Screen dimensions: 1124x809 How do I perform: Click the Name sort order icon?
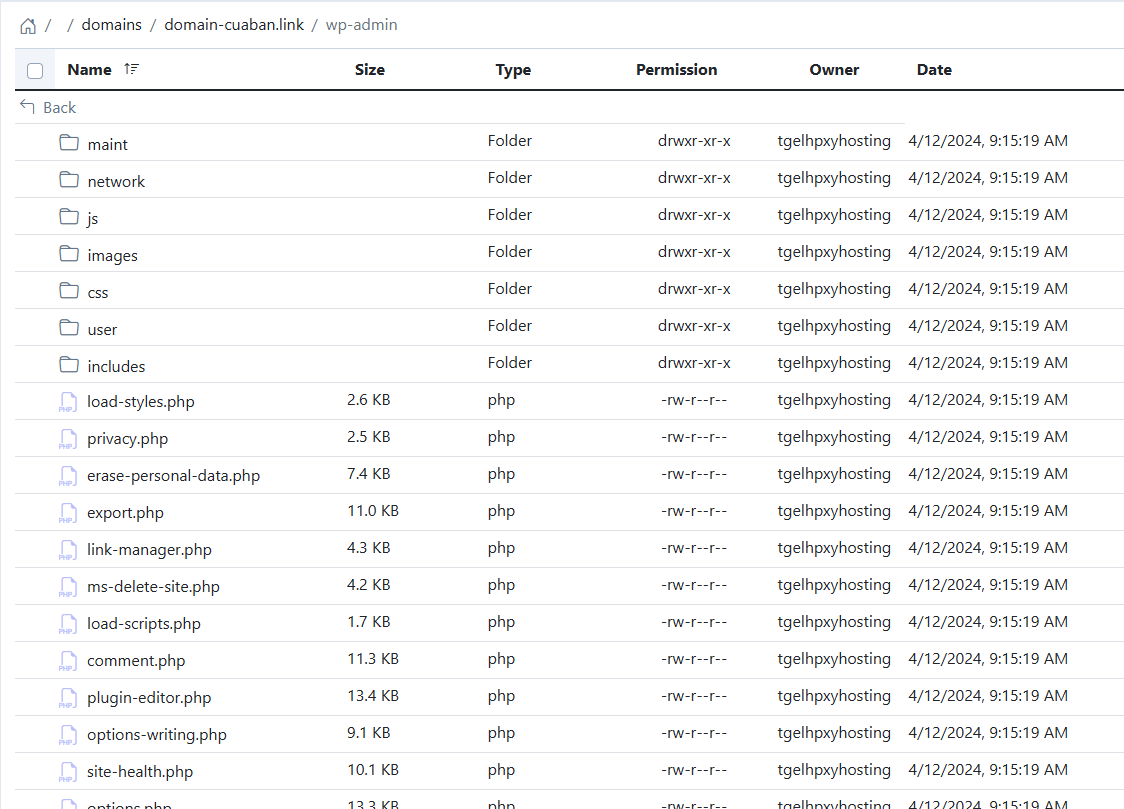(131, 69)
